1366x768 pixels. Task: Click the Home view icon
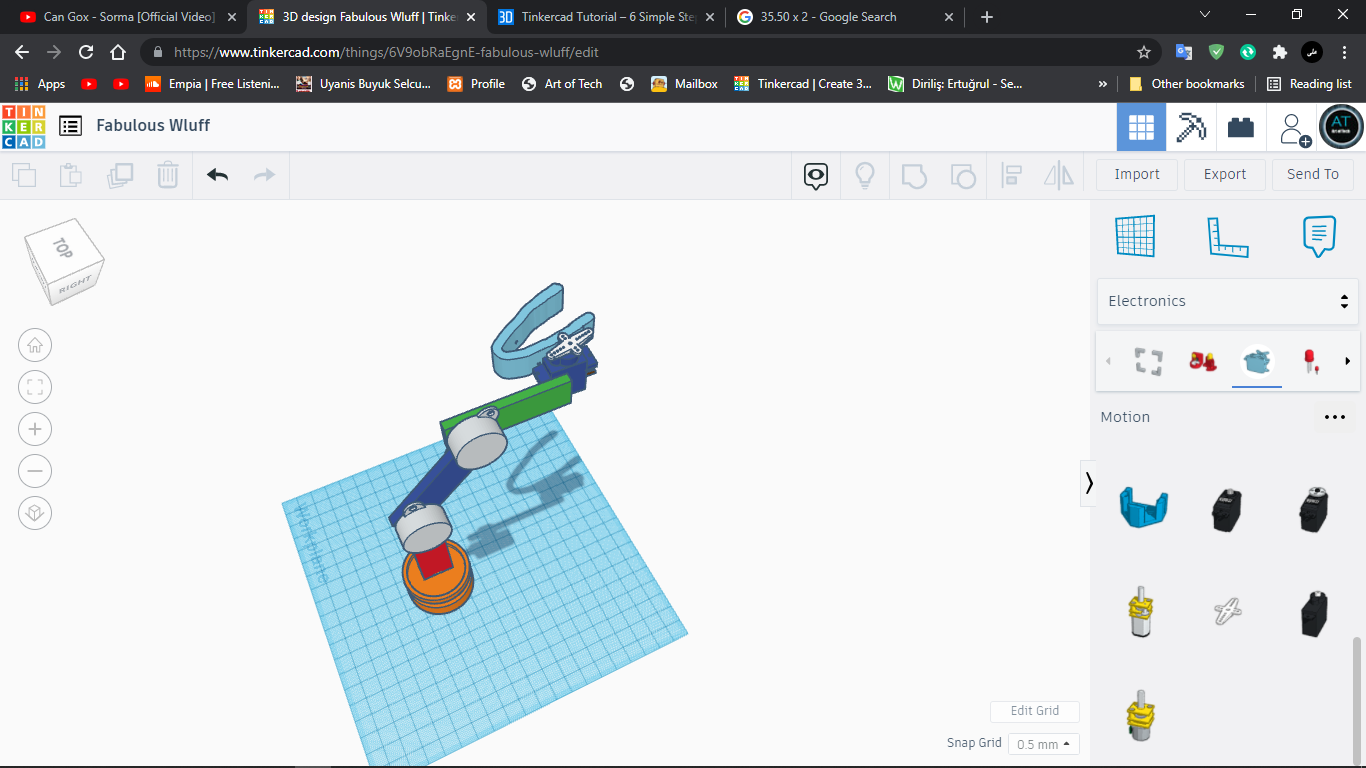[35, 345]
